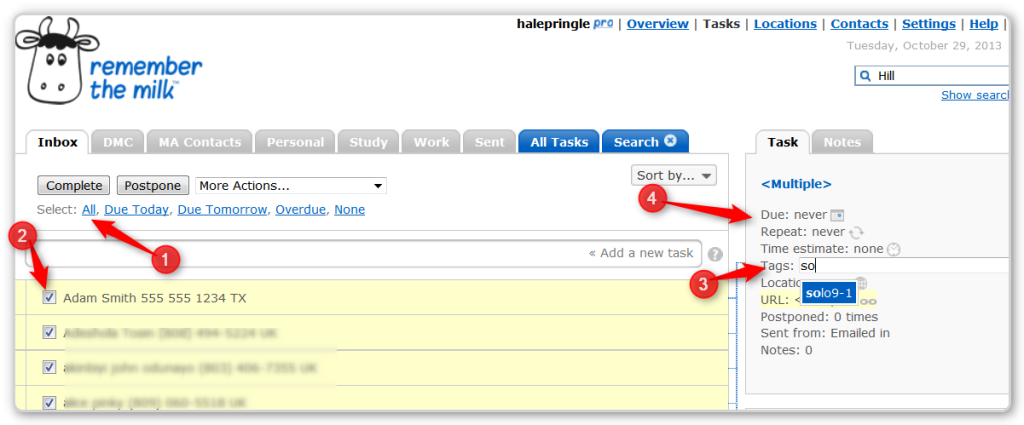Click the time estimate clock icon
Viewport: 1024px width, 425px height.
[x=893, y=249]
